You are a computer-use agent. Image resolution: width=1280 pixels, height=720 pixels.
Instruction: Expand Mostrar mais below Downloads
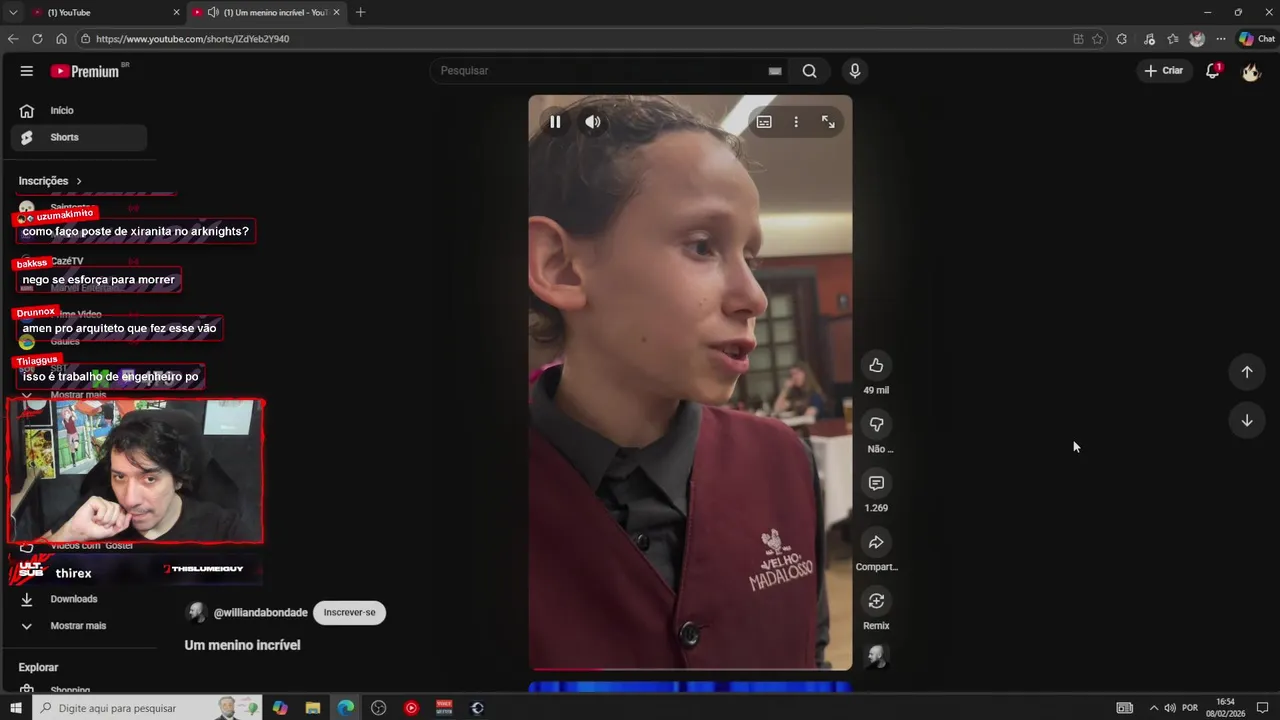(78, 626)
